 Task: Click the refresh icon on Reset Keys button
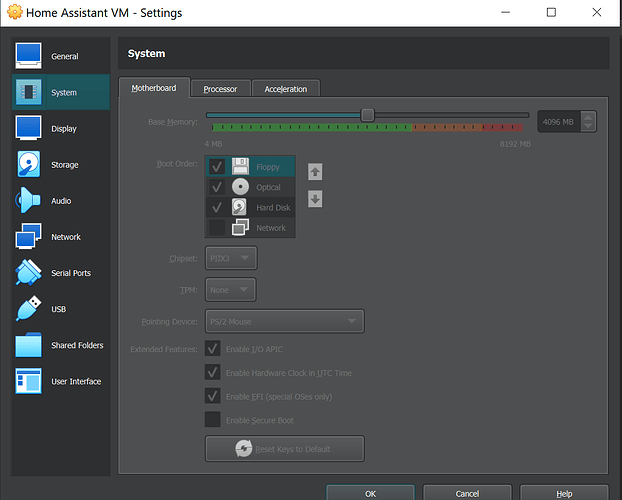pos(244,449)
